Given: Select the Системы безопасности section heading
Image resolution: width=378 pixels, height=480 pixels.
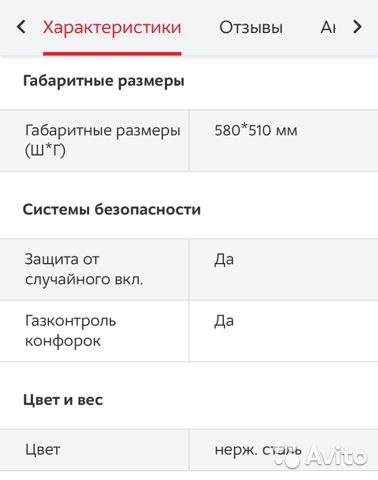Looking at the screenshot, I should pos(112,210).
